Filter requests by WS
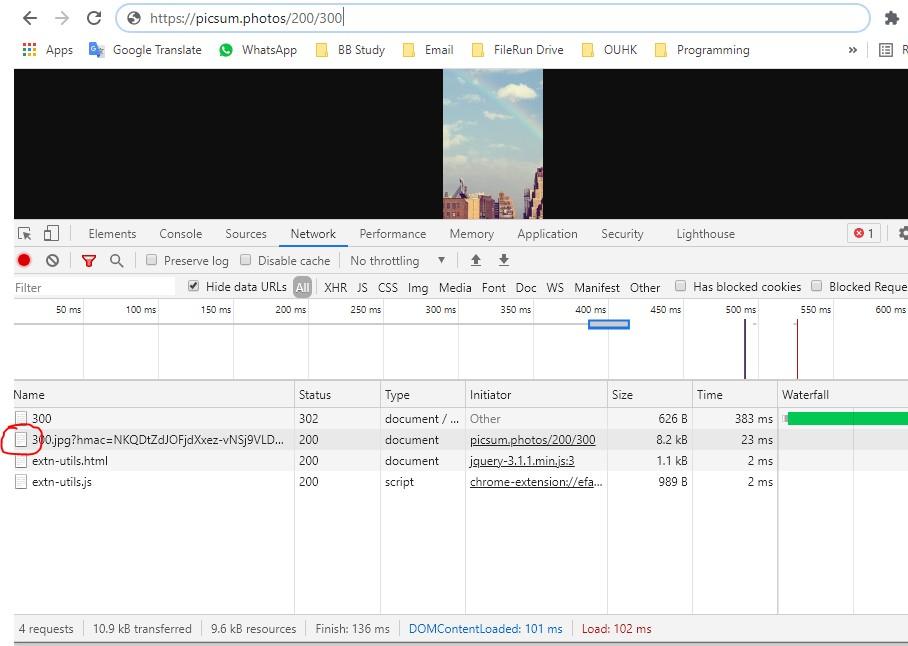 (555, 287)
